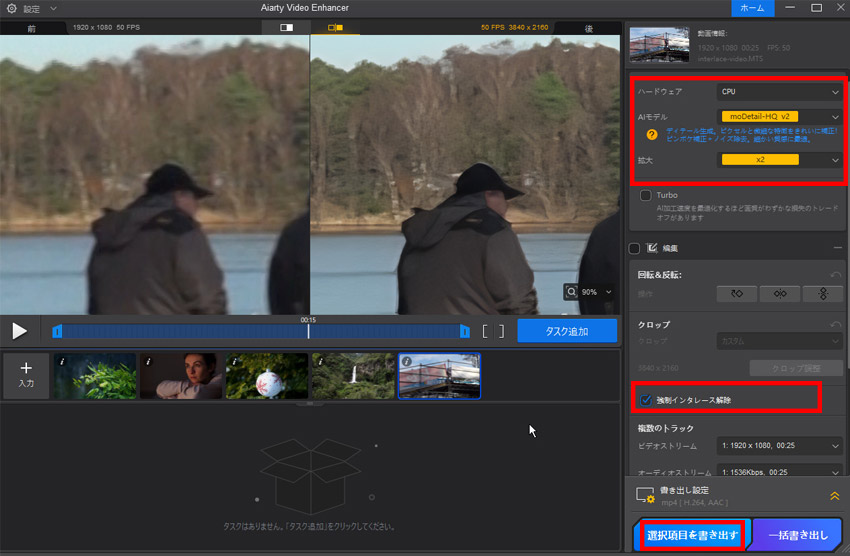
Task: Click the plus 入力 add-input button
Action: tap(27, 376)
